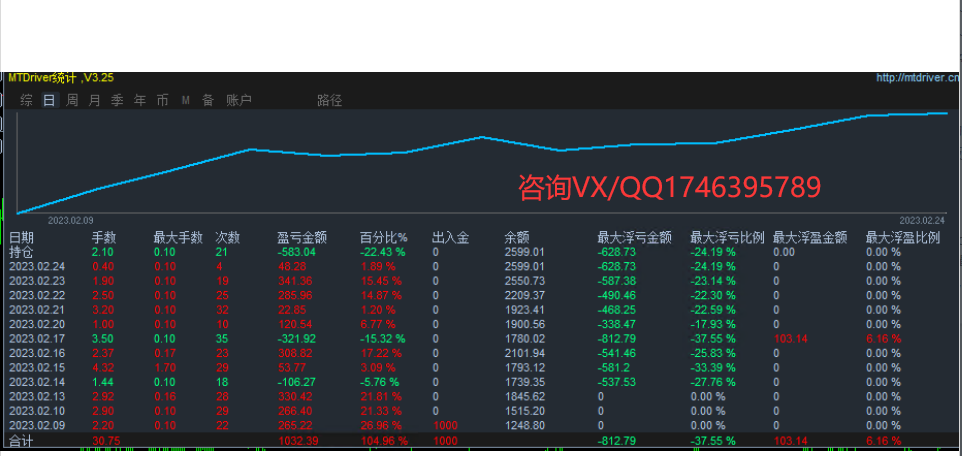Click the 2101.94 balance cell

pyautogui.click(x=525, y=353)
